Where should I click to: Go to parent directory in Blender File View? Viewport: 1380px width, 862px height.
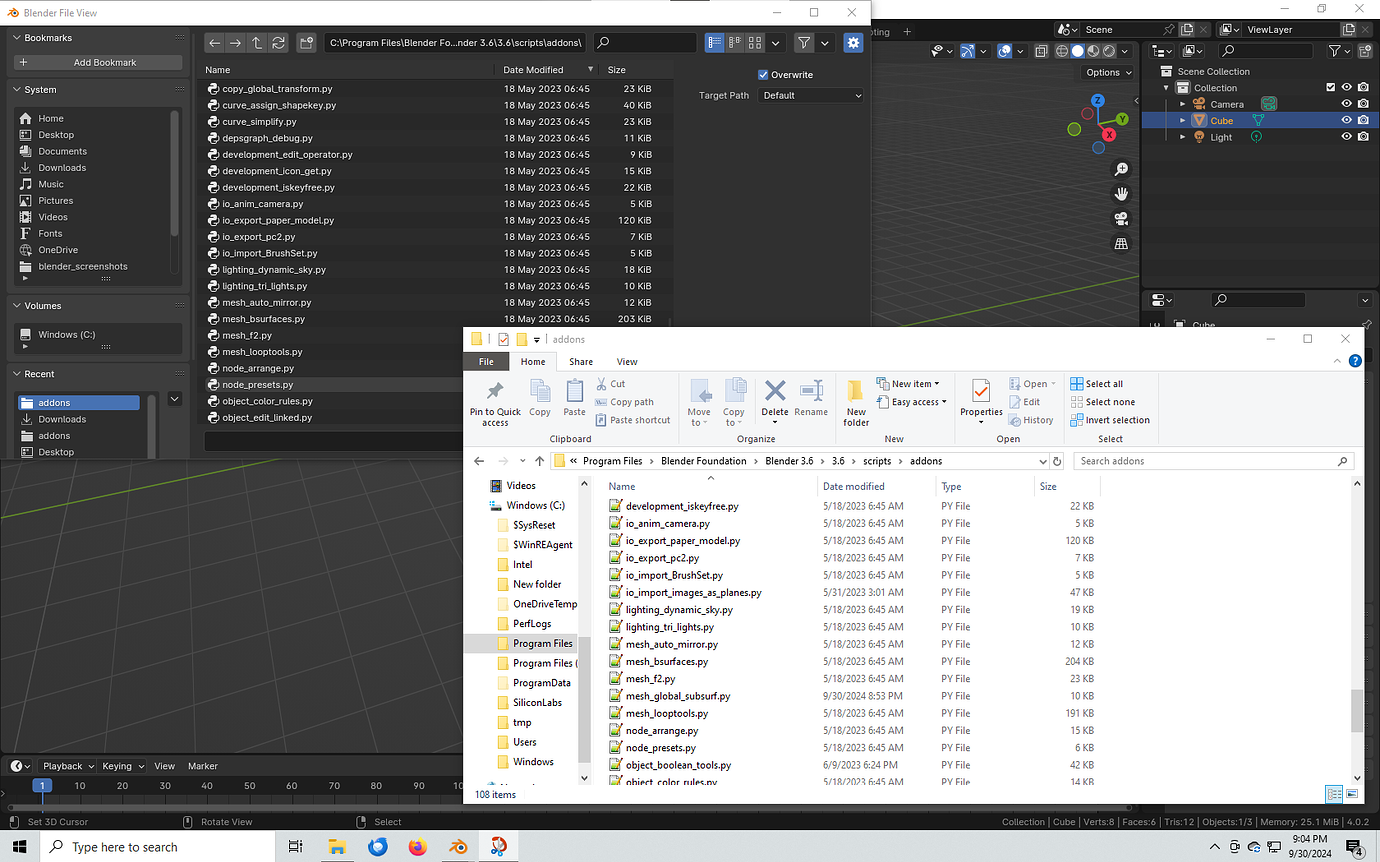pyautogui.click(x=257, y=43)
